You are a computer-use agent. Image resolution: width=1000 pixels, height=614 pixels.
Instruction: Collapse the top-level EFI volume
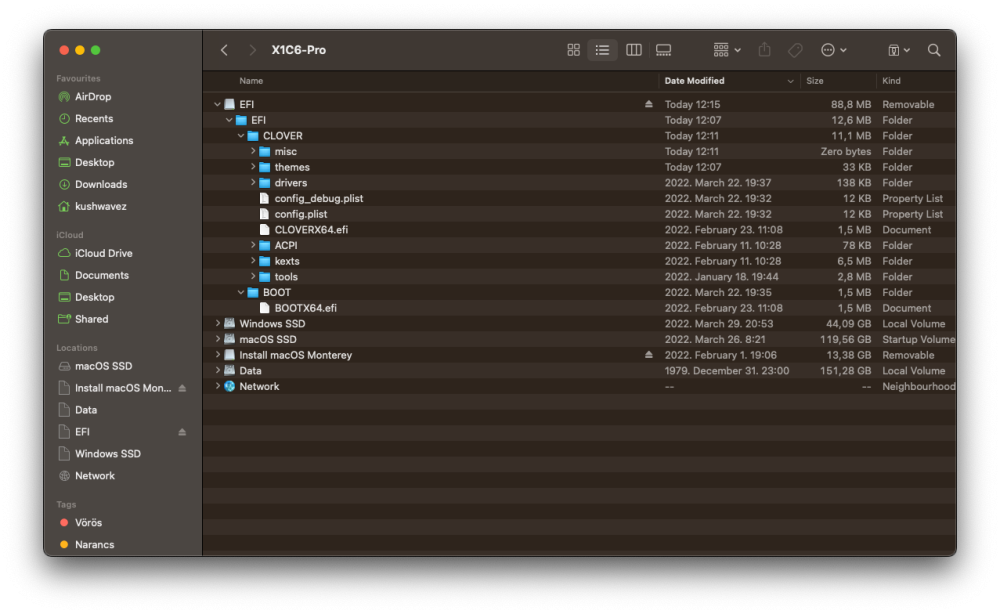tap(217, 104)
